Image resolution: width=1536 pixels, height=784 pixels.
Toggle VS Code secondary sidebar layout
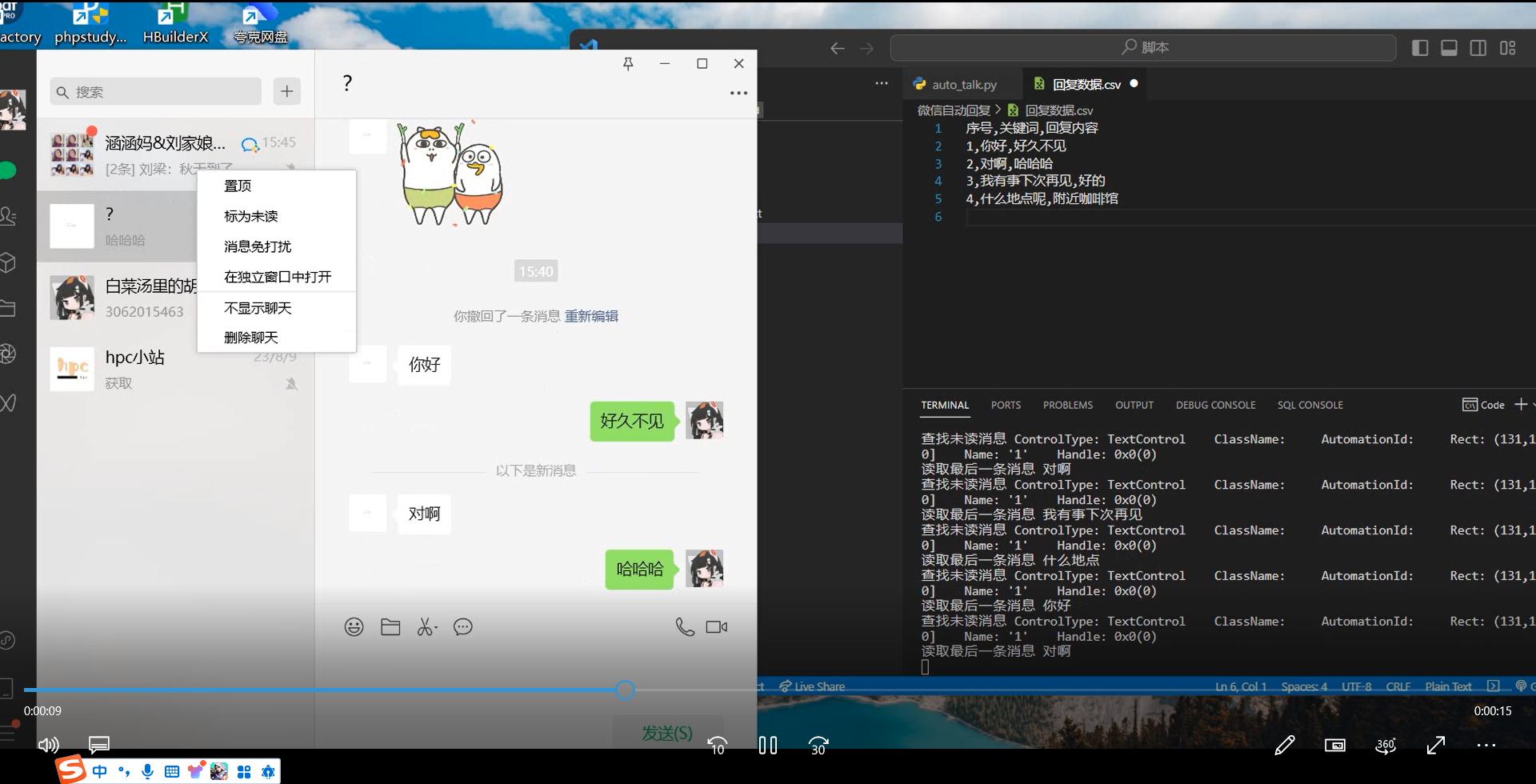[x=1478, y=48]
